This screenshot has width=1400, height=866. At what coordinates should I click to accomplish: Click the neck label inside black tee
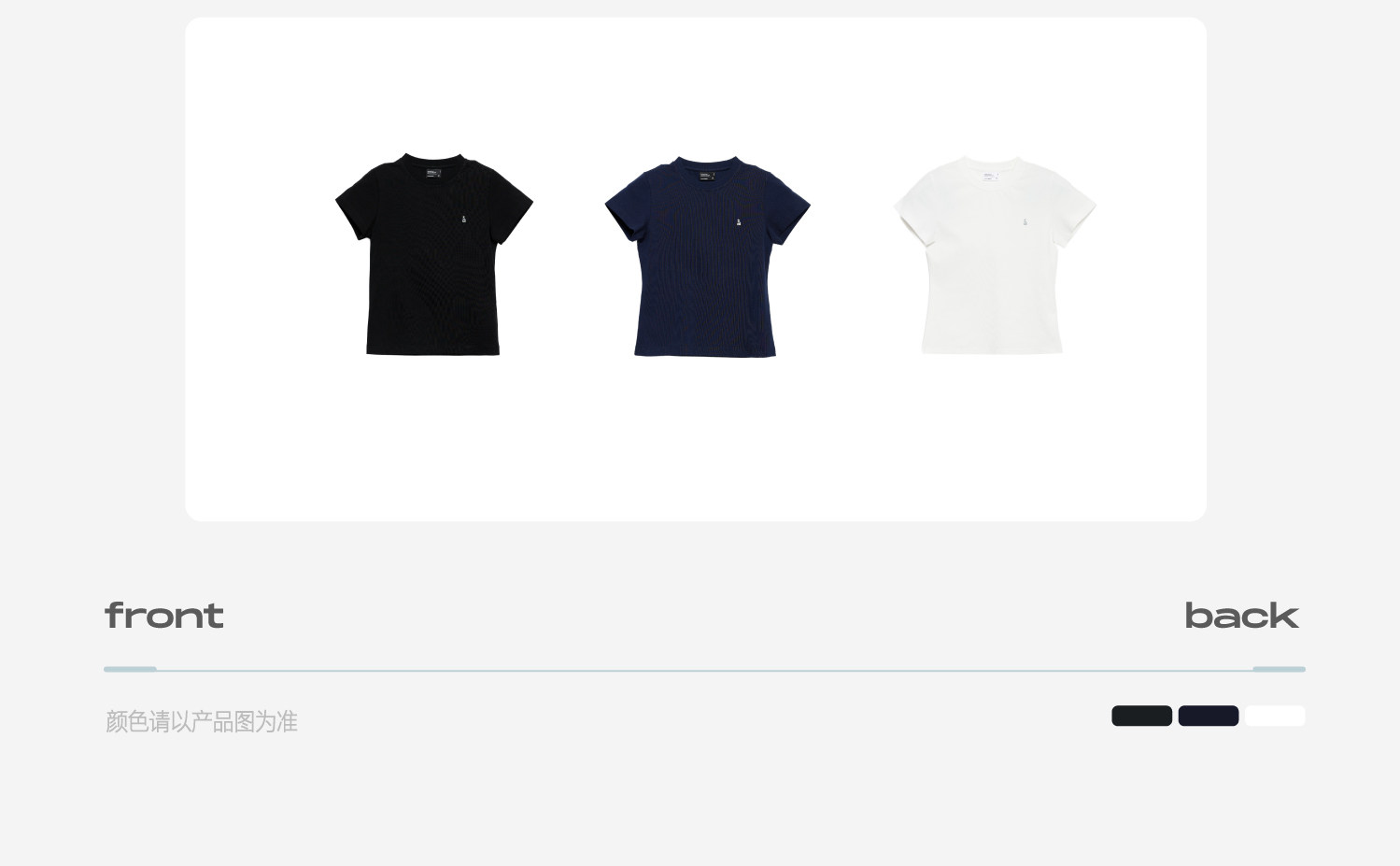(x=432, y=173)
